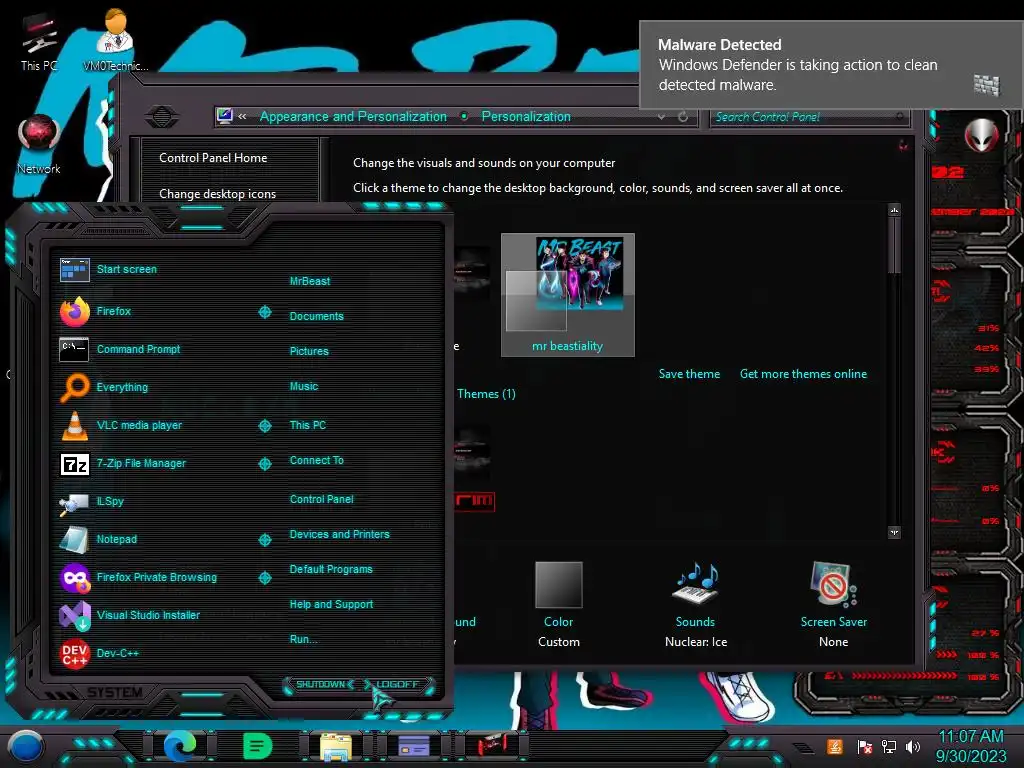Click the volume speaker tray icon
Viewport: 1024px width, 768px height.
click(x=913, y=746)
